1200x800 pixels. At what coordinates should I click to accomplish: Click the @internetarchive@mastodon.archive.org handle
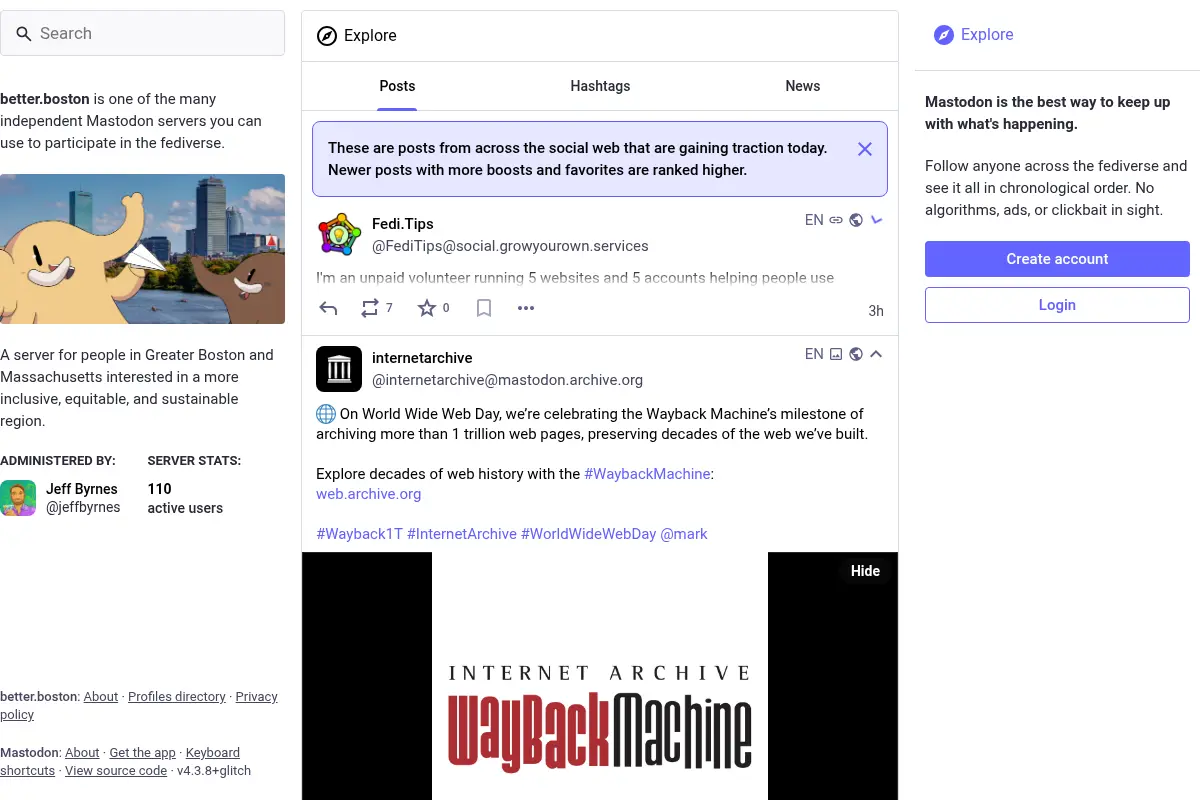[507, 380]
